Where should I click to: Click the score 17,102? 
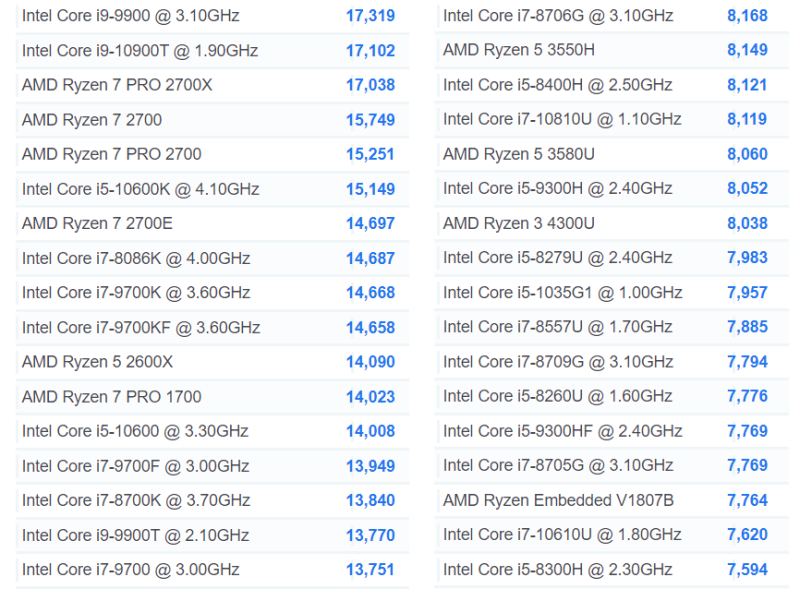click(x=370, y=51)
